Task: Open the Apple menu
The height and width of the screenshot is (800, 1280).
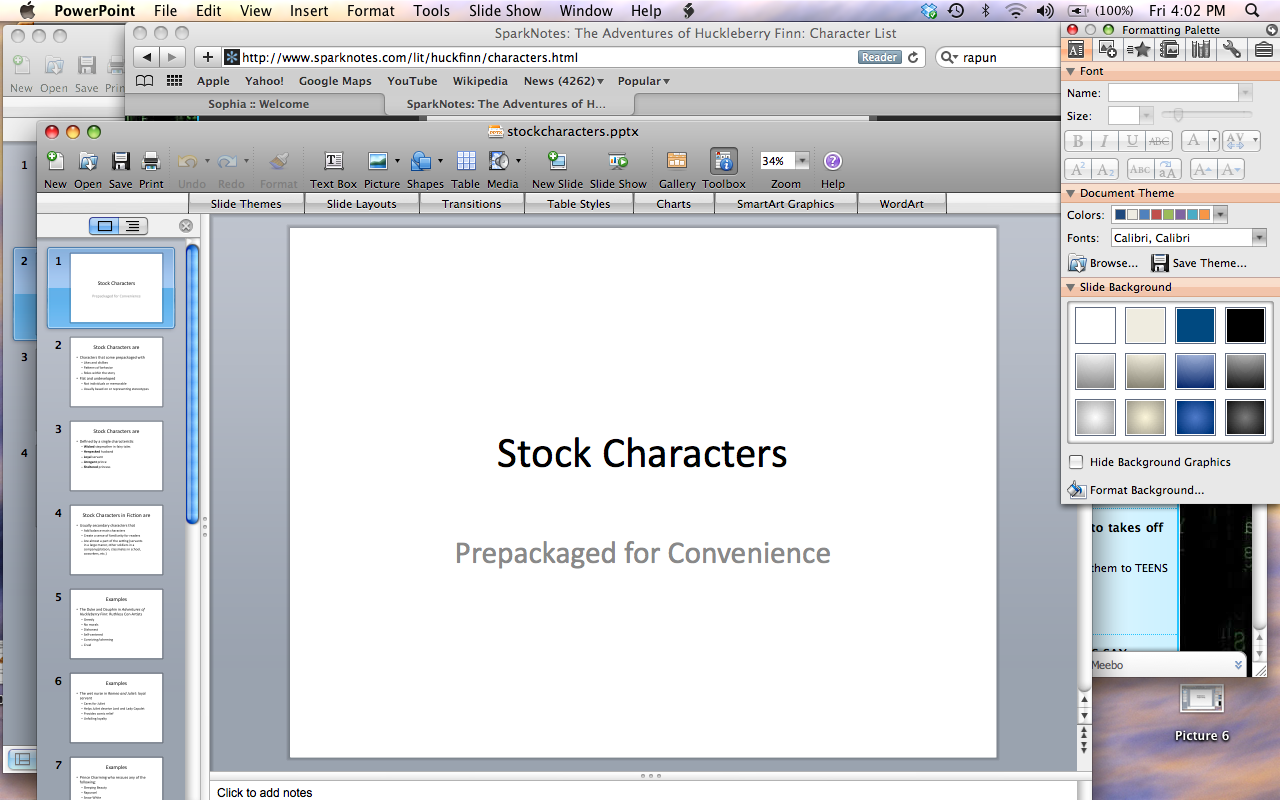Action: pyautogui.click(x=26, y=11)
